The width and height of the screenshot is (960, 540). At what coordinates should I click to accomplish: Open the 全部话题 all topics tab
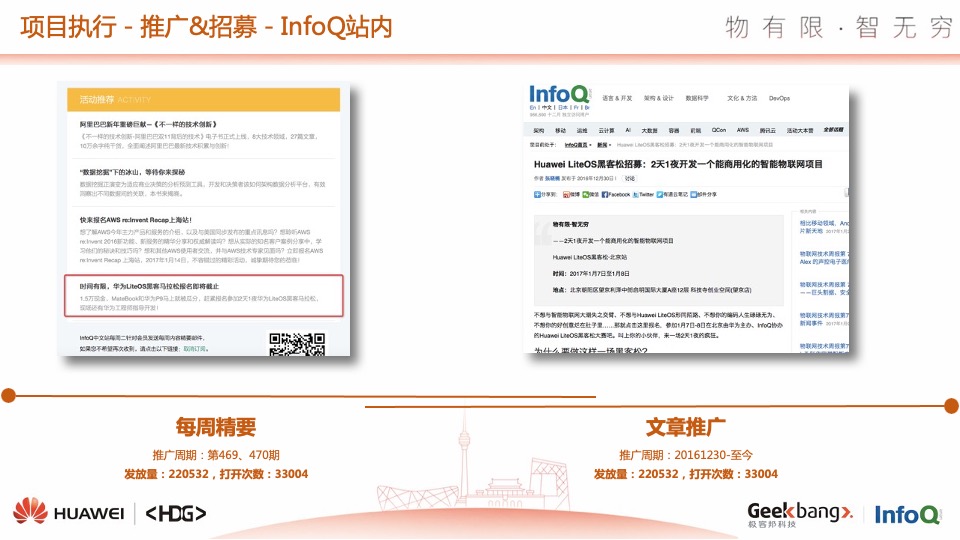833,130
